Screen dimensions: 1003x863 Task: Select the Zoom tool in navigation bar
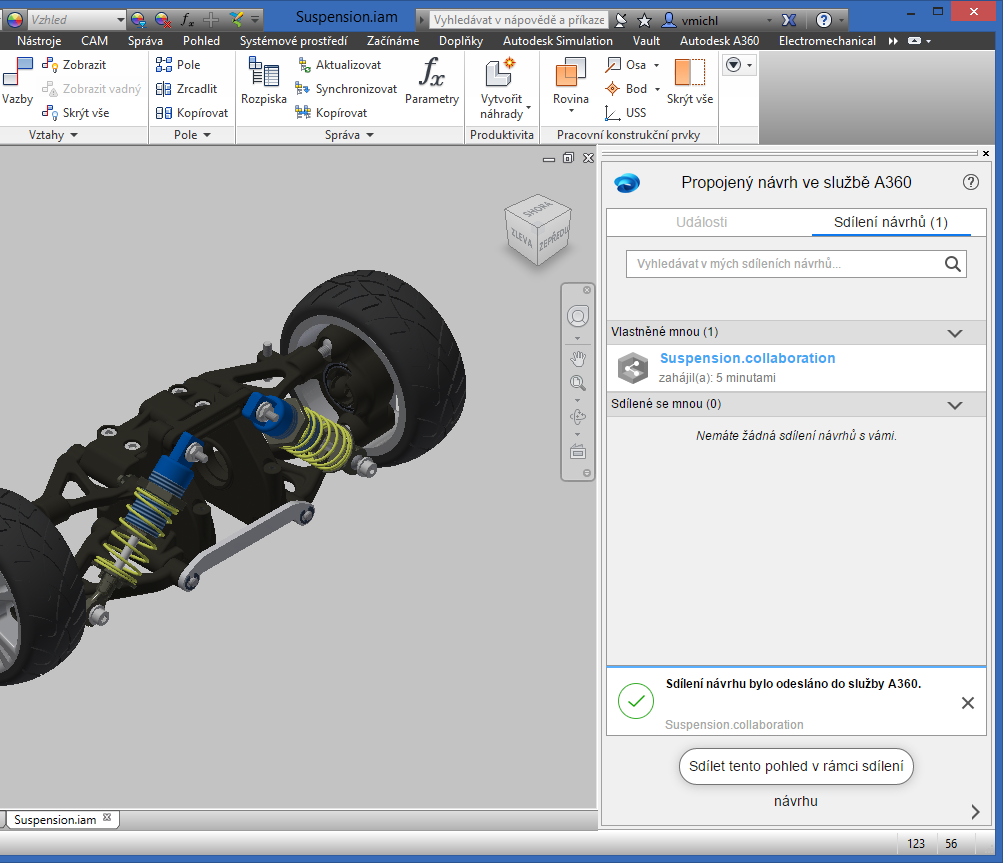578,383
